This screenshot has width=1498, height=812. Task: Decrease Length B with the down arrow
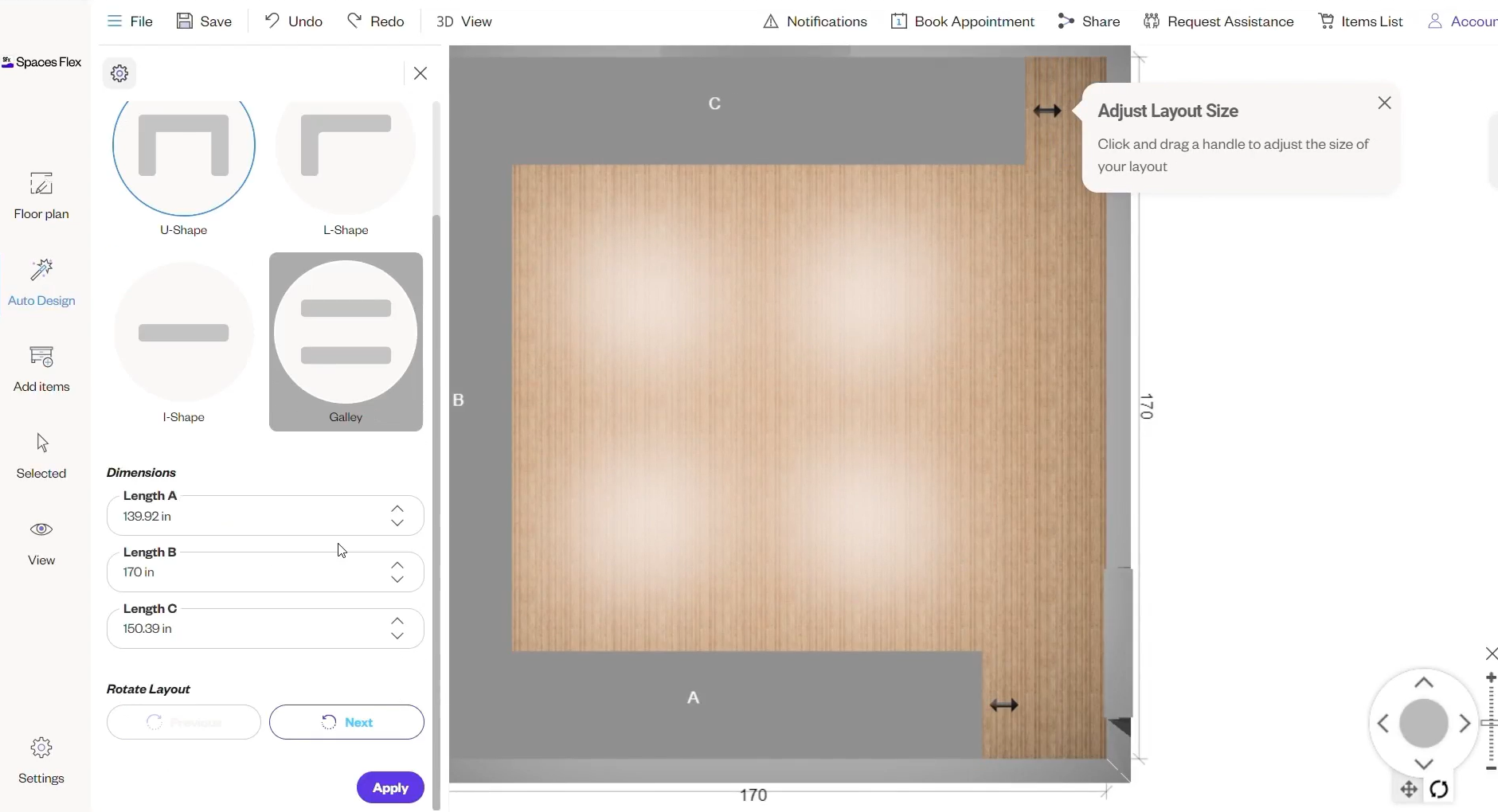click(397, 580)
